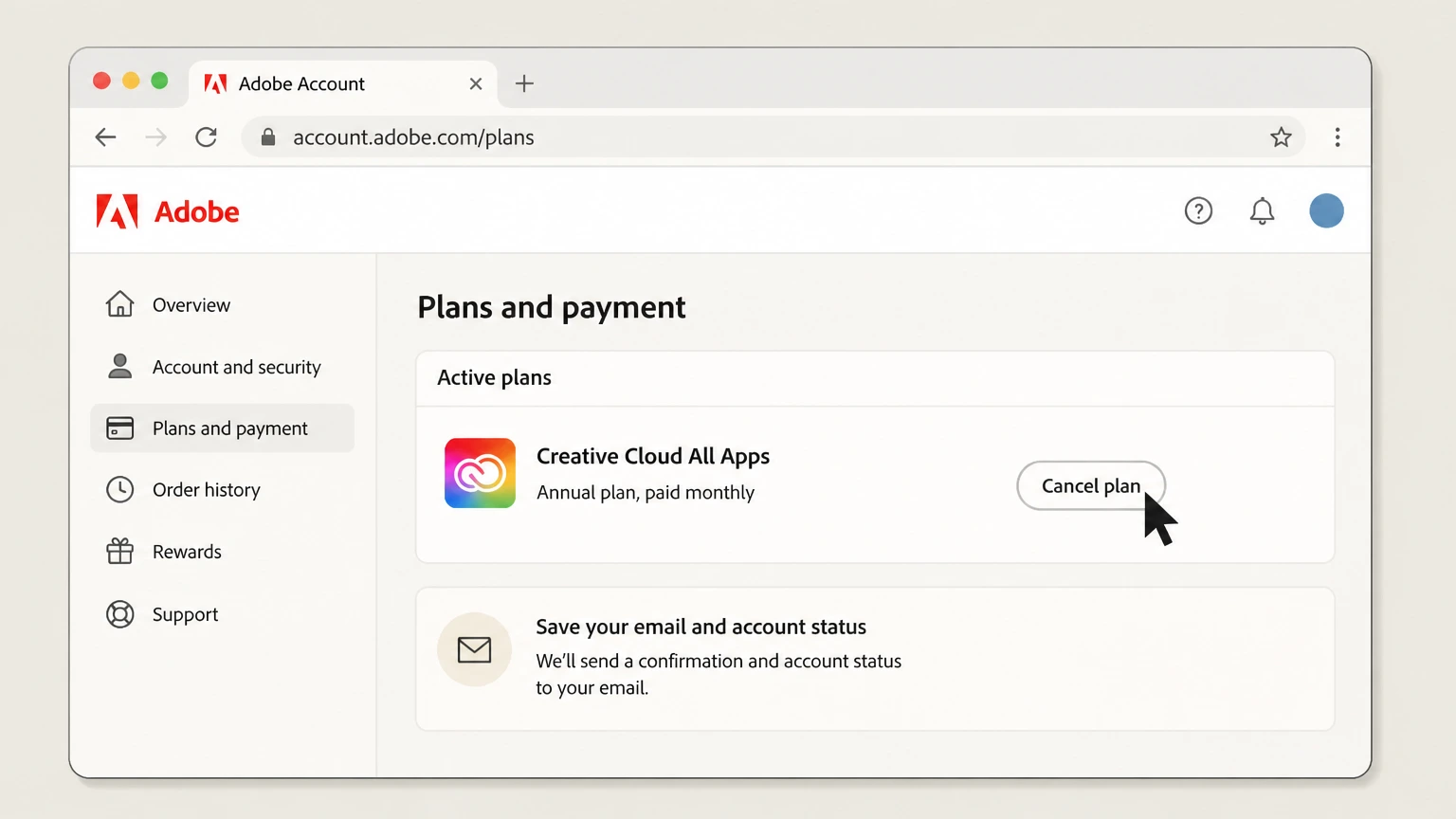Image resolution: width=1456 pixels, height=819 pixels.
Task: Click the Creative Cloud All Apps title
Action: click(x=653, y=456)
